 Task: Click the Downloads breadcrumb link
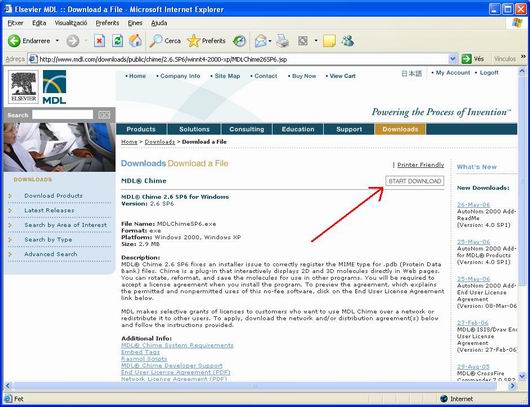pos(160,142)
